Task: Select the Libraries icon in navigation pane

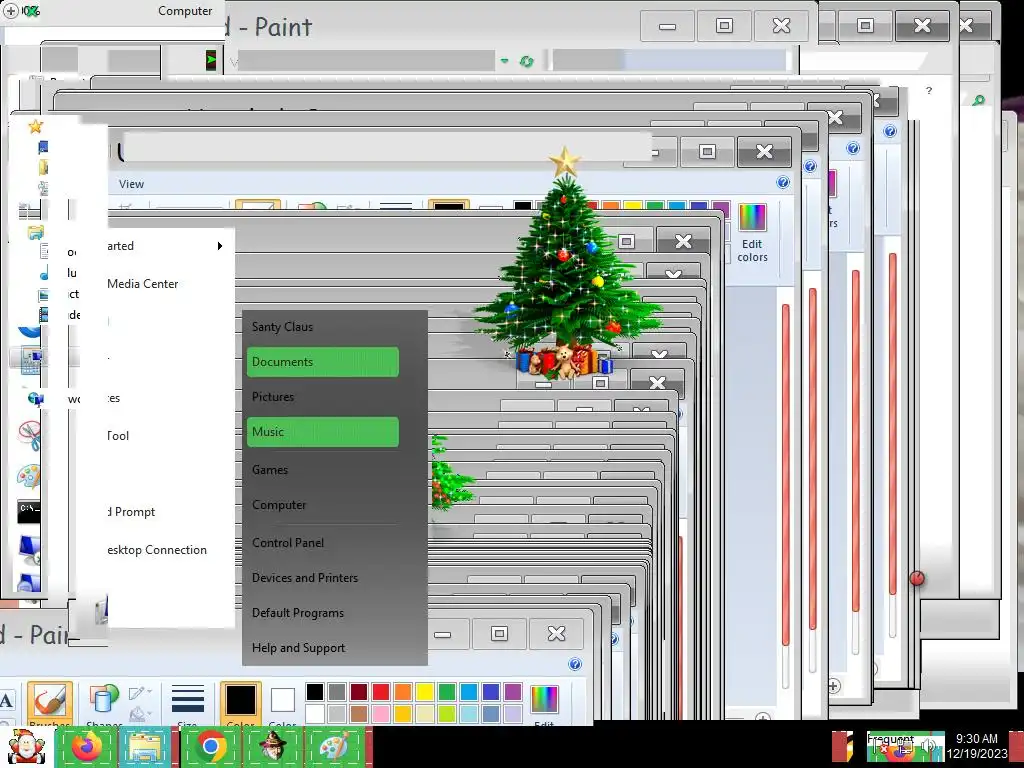Action: [x=35, y=232]
